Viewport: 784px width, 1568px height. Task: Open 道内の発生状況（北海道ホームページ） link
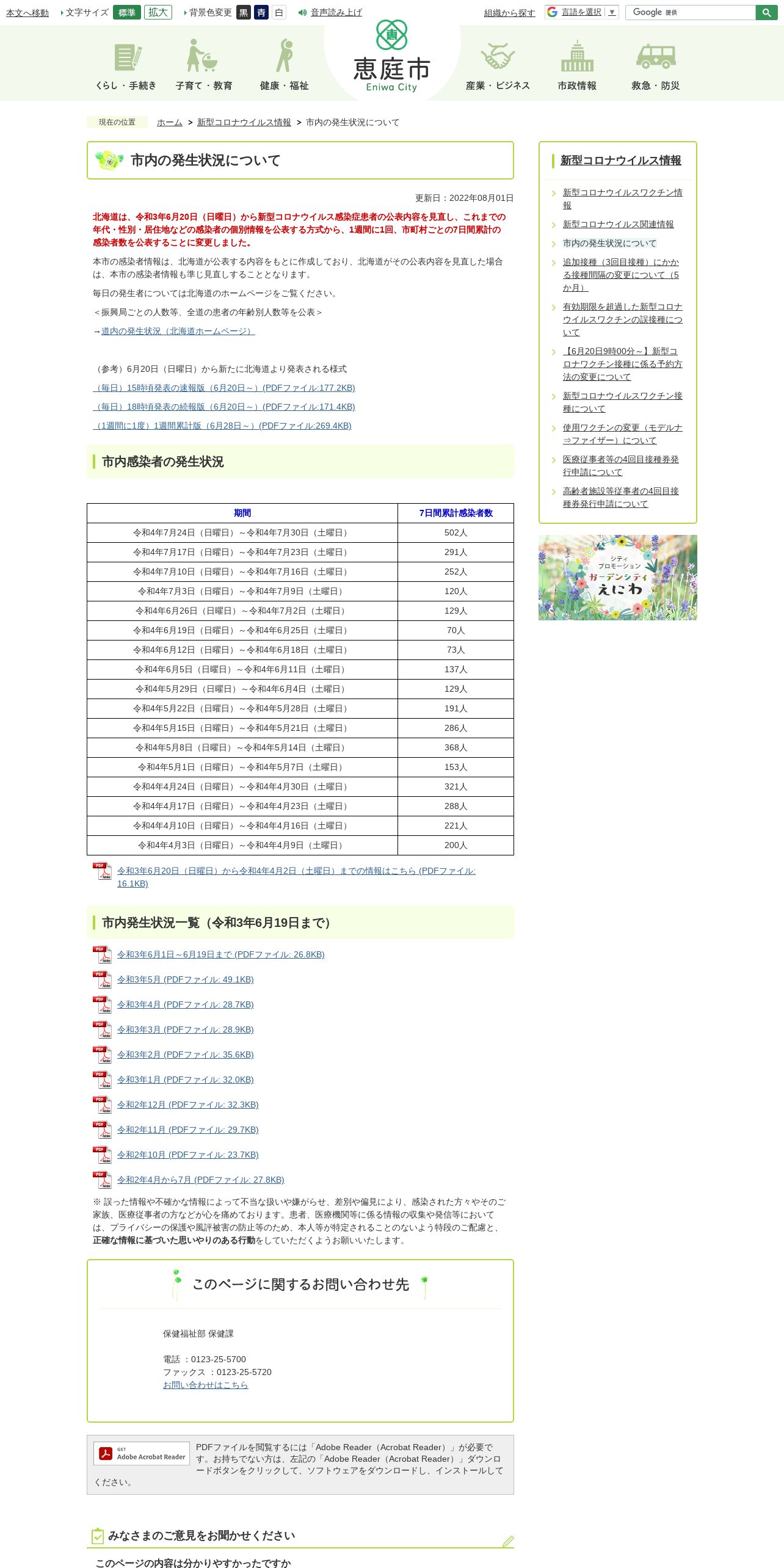(x=178, y=331)
